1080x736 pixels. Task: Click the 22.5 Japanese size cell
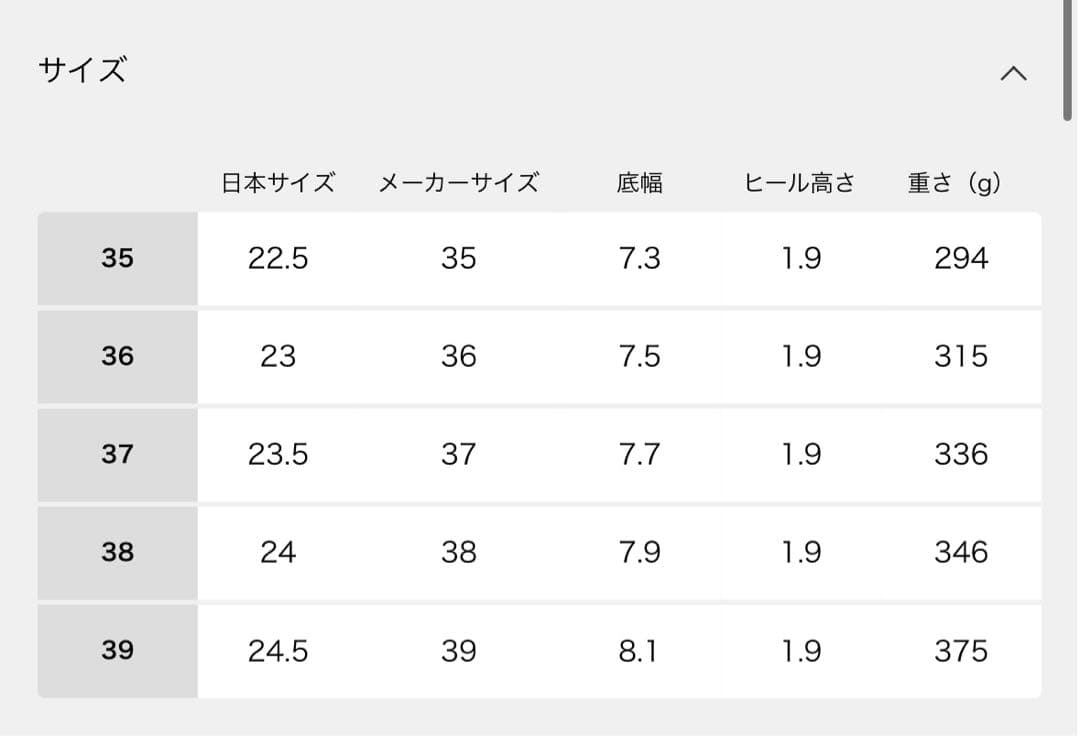280,258
